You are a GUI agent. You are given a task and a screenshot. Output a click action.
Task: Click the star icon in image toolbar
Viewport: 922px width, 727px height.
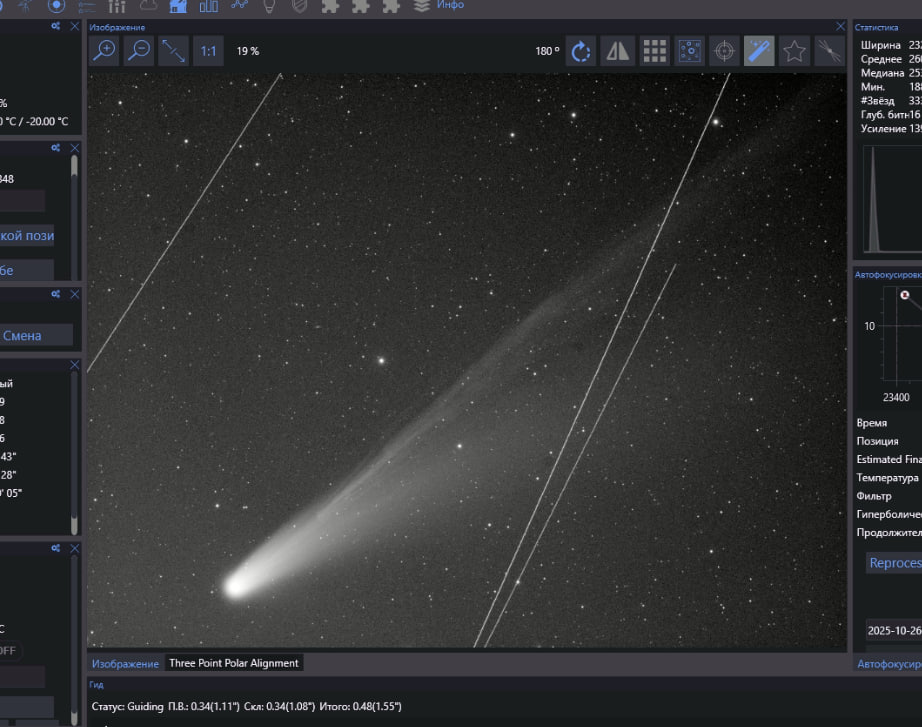pyautogui.click(x=794, y=51)
